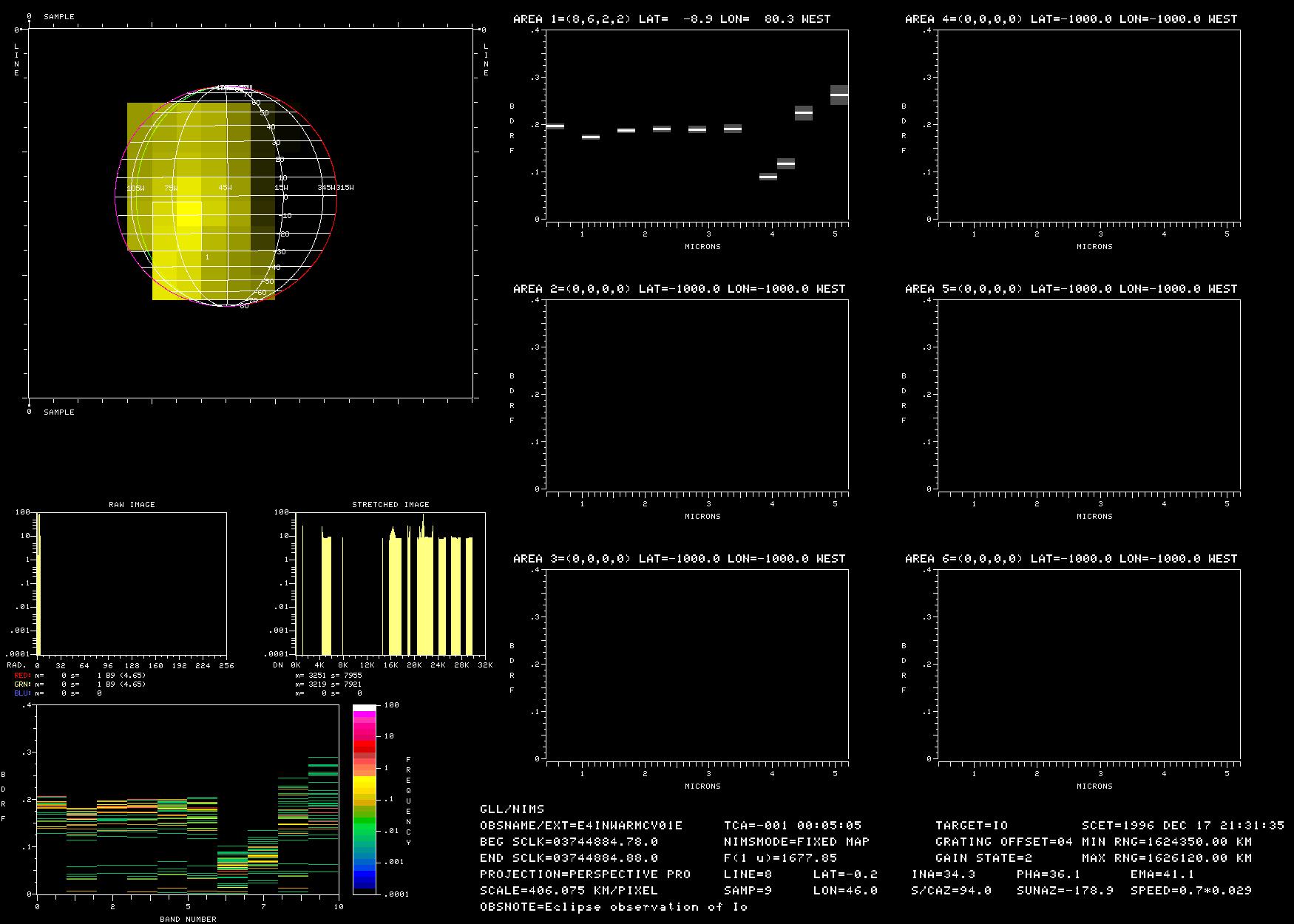Click inside the empty AREA 5 plot
Image resolution: width=1294 pixels, height=924 pixels.
click(x=1088, y=394)
